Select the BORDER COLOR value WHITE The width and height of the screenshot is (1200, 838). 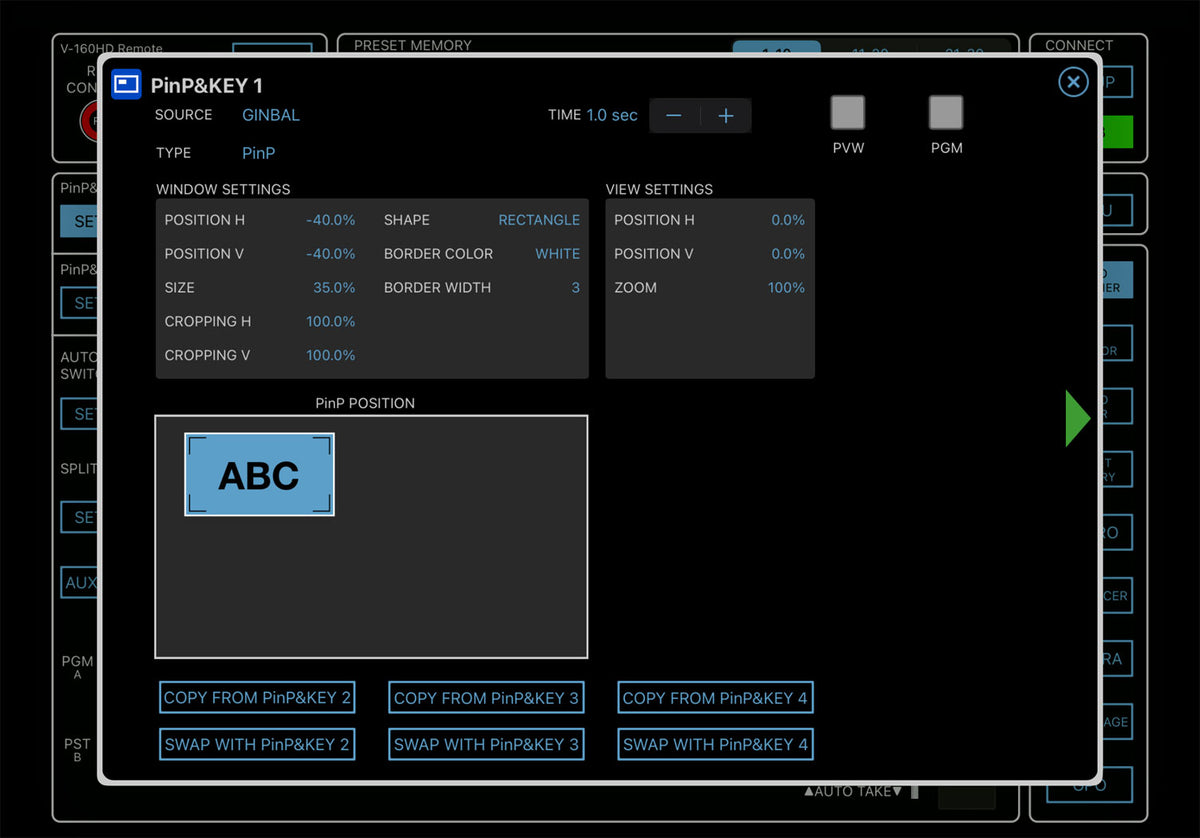[x=557, y=254]
